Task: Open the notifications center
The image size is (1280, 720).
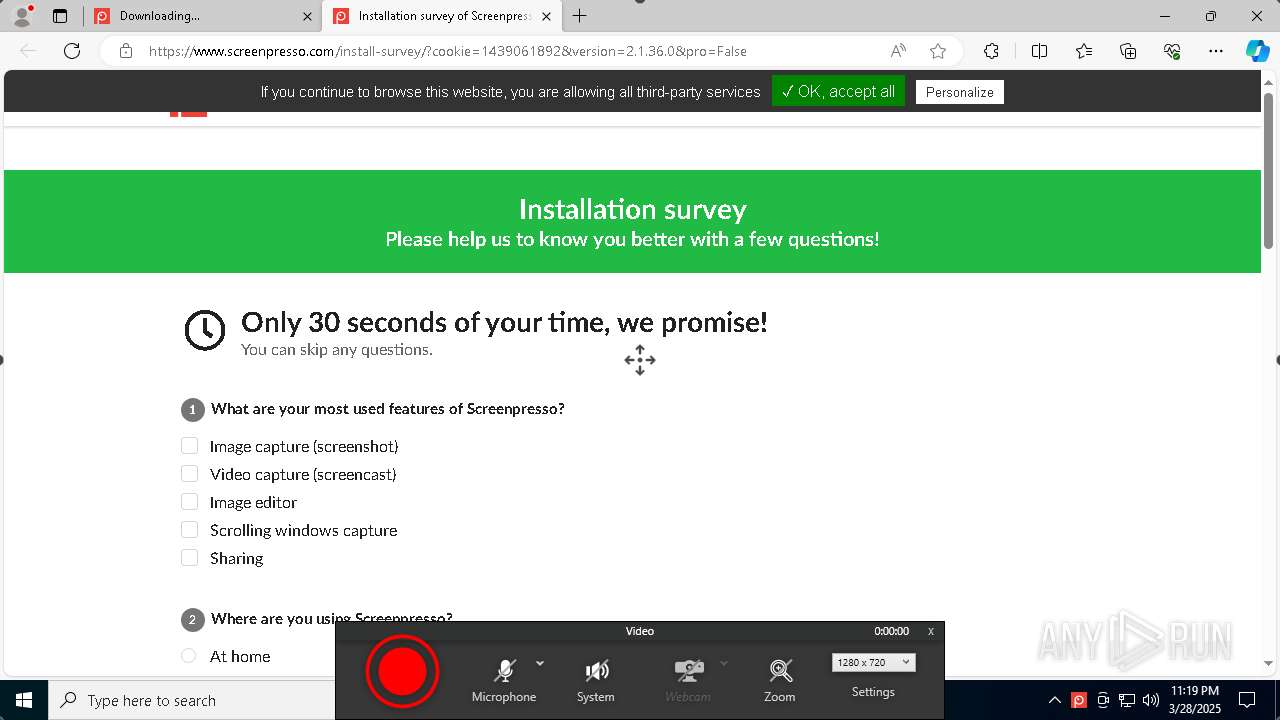Action: [x=1248, y=700]
